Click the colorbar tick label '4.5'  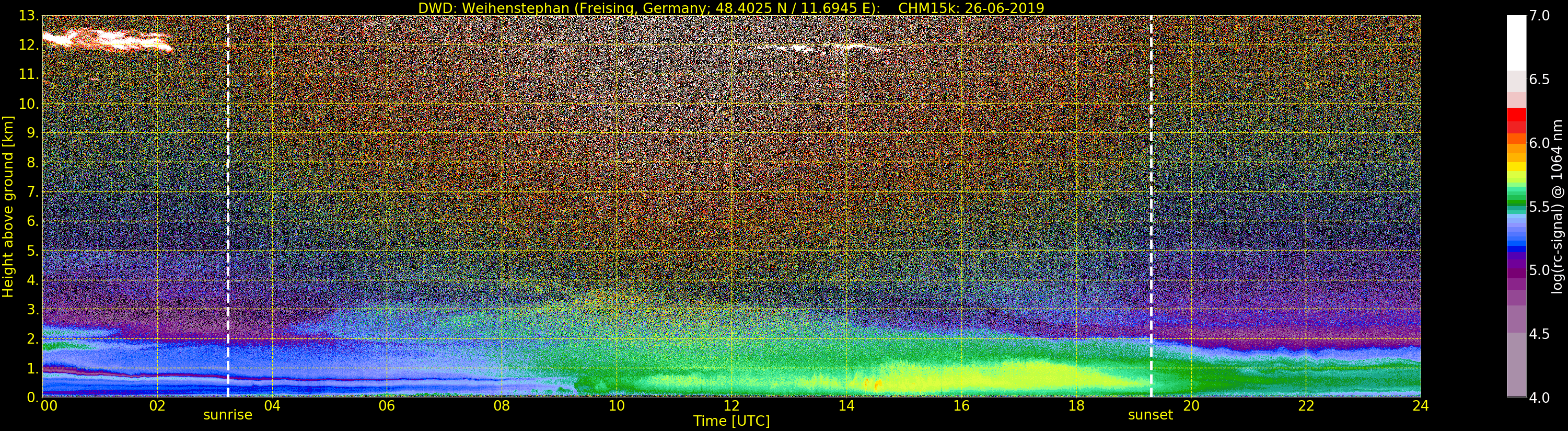tap(1539, 334)
